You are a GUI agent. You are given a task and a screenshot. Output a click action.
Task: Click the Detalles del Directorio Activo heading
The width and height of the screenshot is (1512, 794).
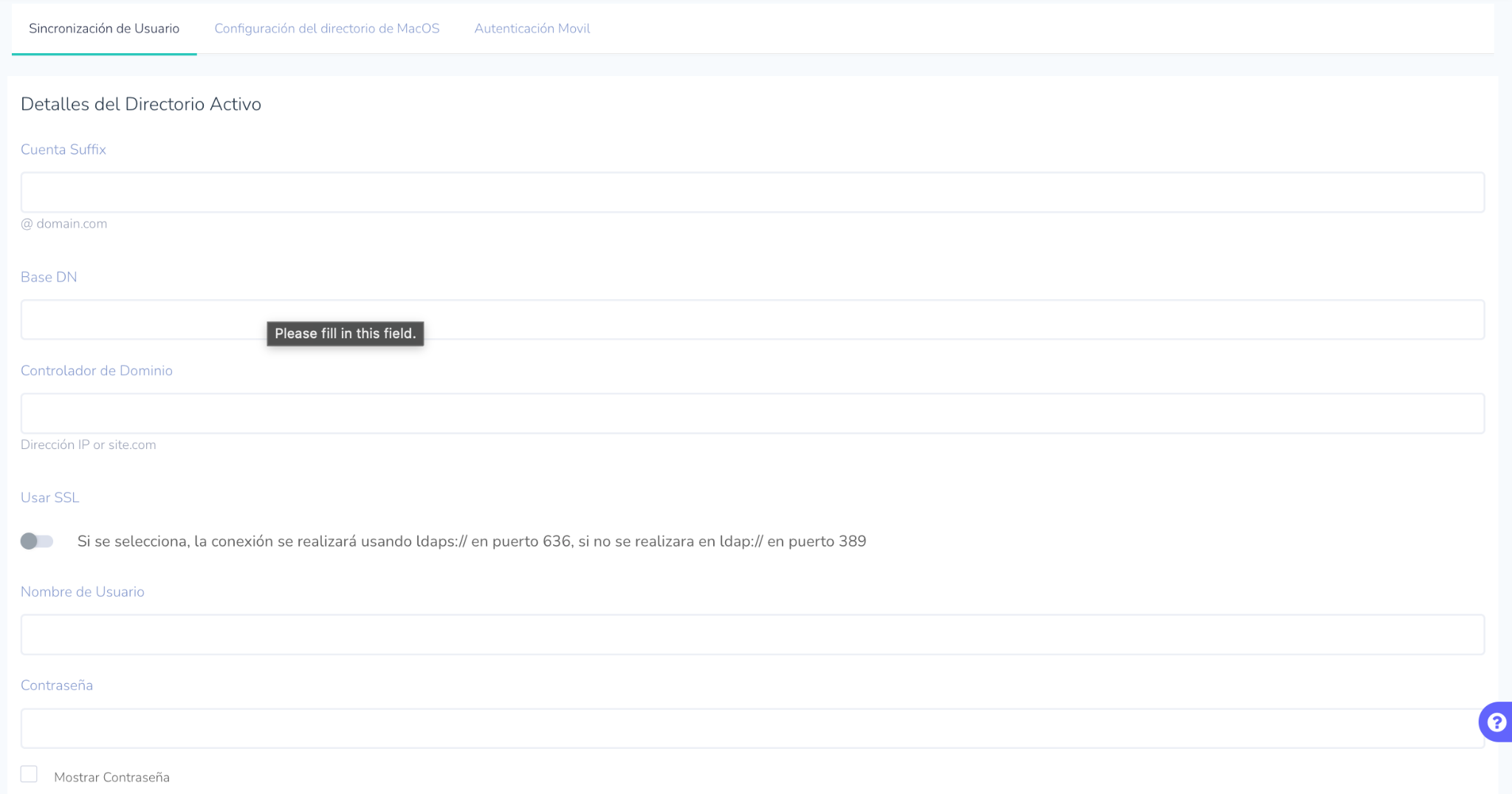(x=141, y=104)
